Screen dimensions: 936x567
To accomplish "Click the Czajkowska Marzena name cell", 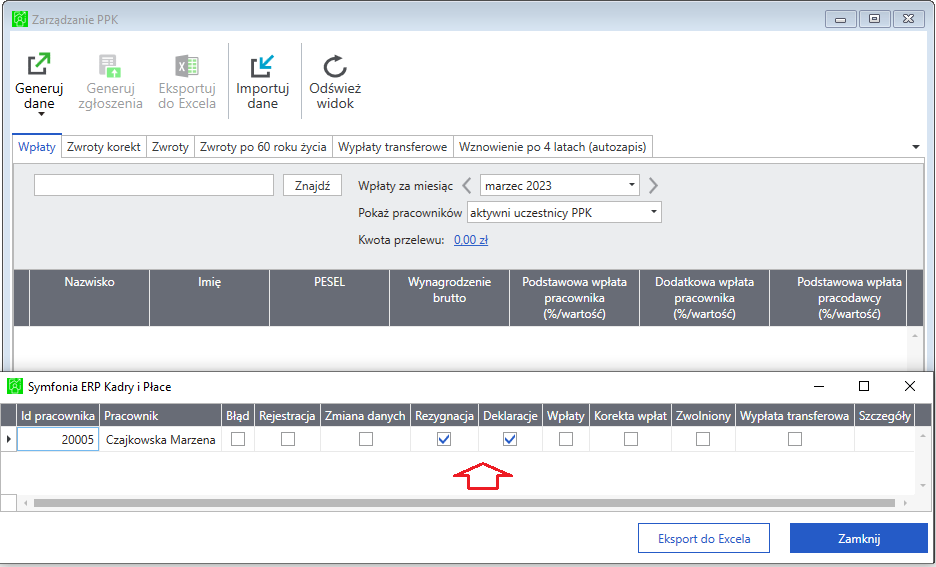I will [x=160, y=439].
